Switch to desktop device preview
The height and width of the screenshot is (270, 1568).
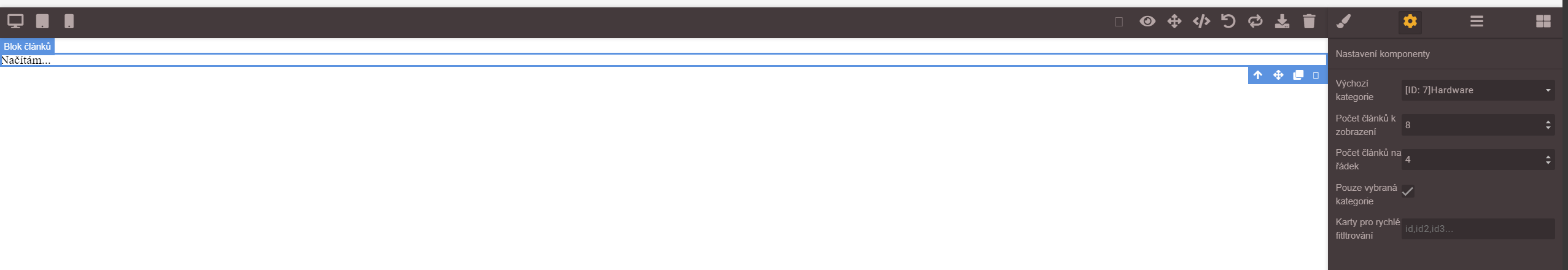click(x=15, y=21)
